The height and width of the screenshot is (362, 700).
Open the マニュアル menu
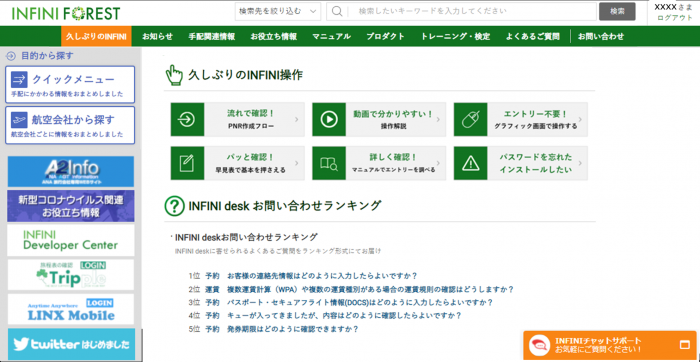[331, 37]
